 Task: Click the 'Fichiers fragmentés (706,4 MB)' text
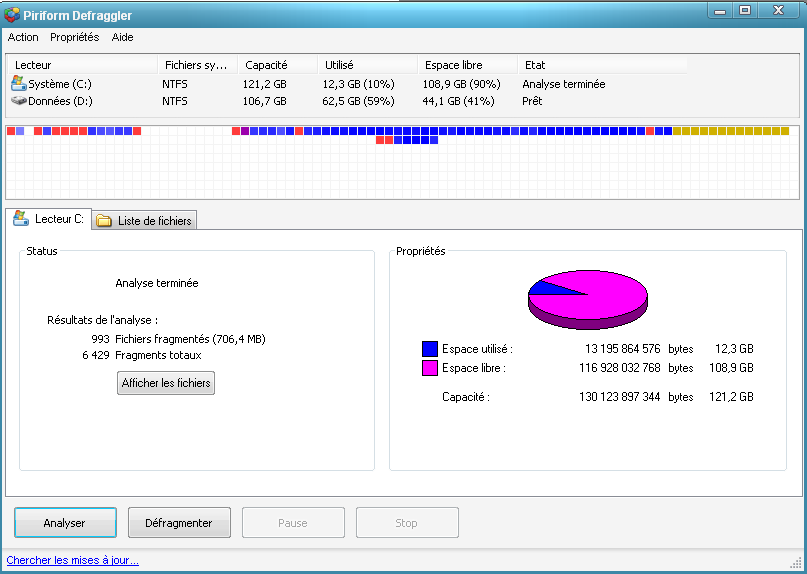190,339
